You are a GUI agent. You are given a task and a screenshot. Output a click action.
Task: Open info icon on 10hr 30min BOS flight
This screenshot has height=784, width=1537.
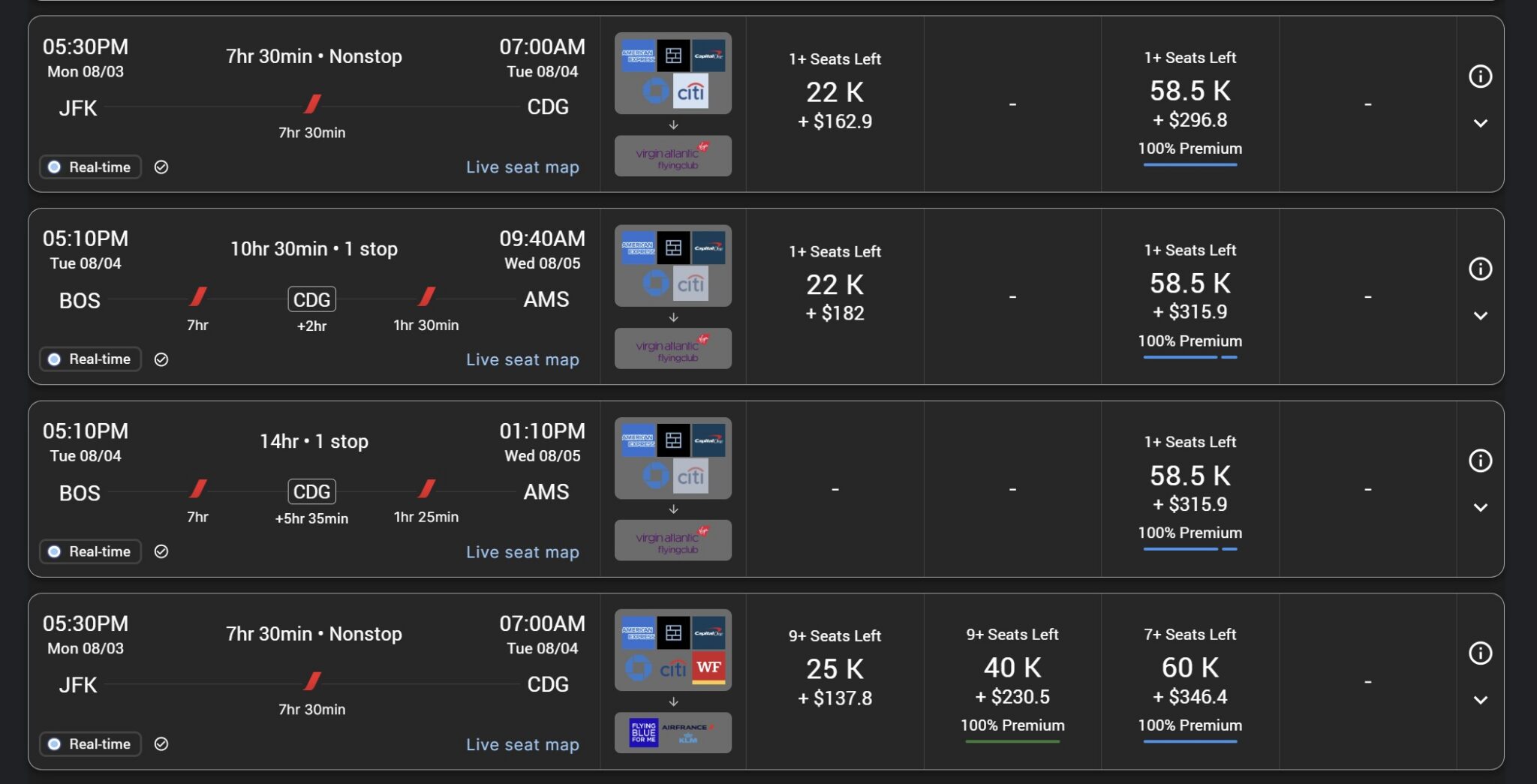pyautogui.click(x=1480, y=269)
